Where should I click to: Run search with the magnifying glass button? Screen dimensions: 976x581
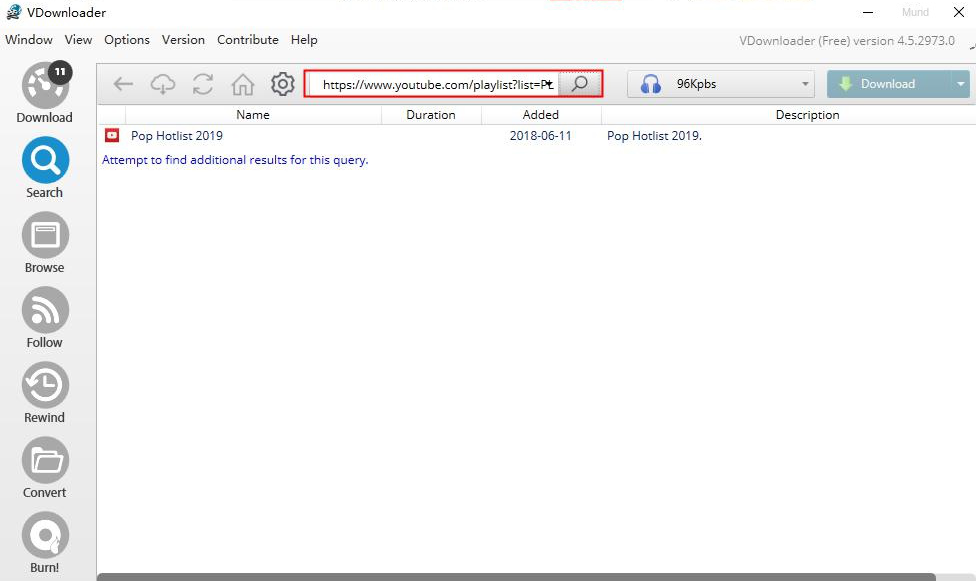coord(580,83)
